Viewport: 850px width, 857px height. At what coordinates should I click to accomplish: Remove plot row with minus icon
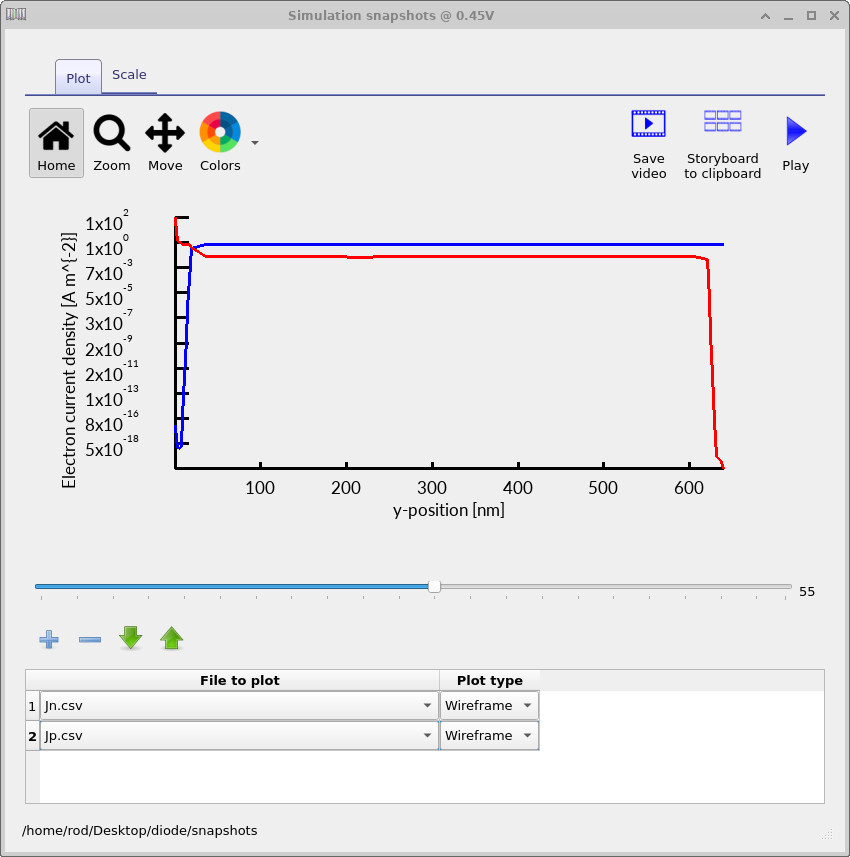tap(90, 639)
